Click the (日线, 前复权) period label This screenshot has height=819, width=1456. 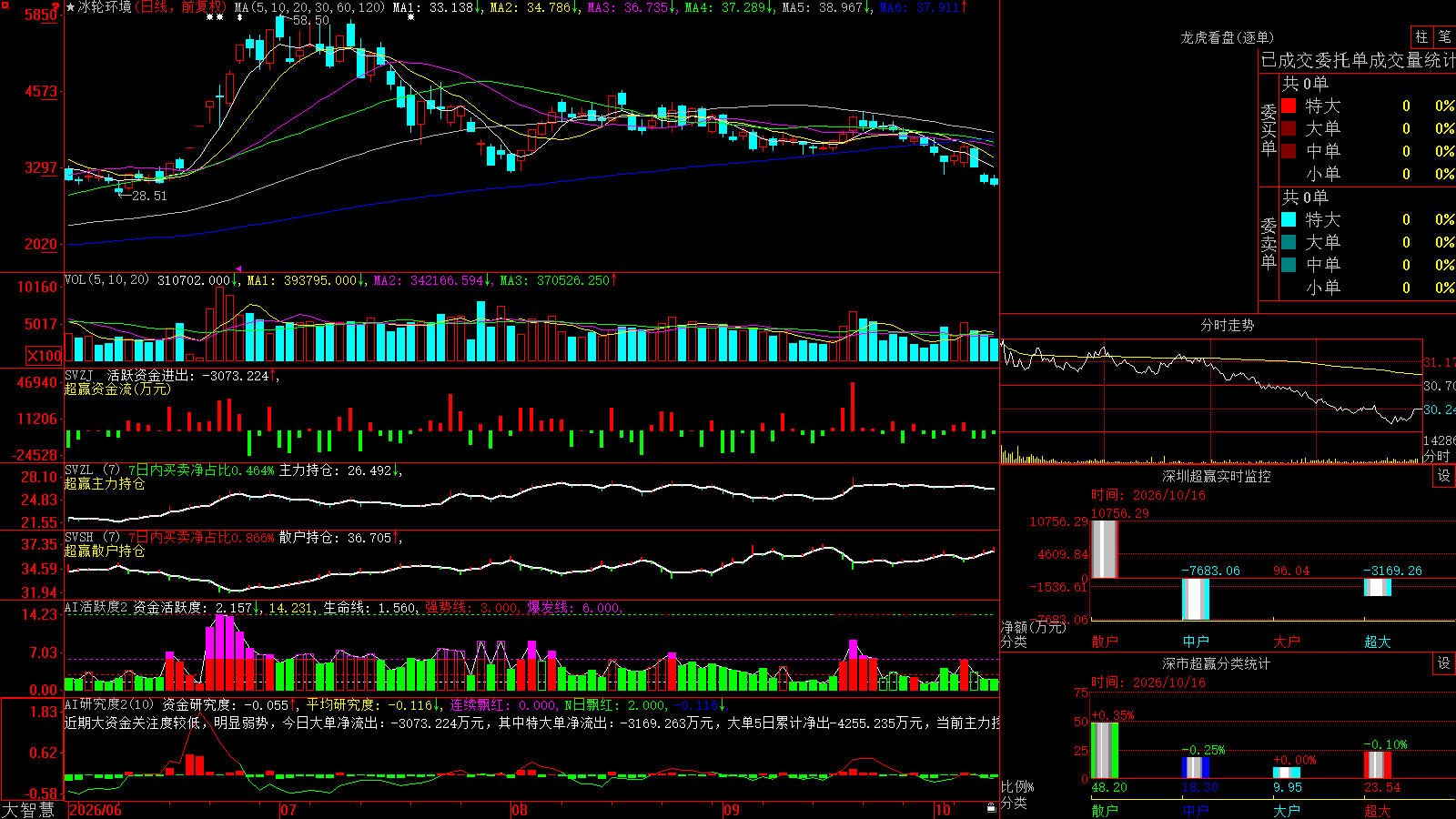tap(178, 7)
